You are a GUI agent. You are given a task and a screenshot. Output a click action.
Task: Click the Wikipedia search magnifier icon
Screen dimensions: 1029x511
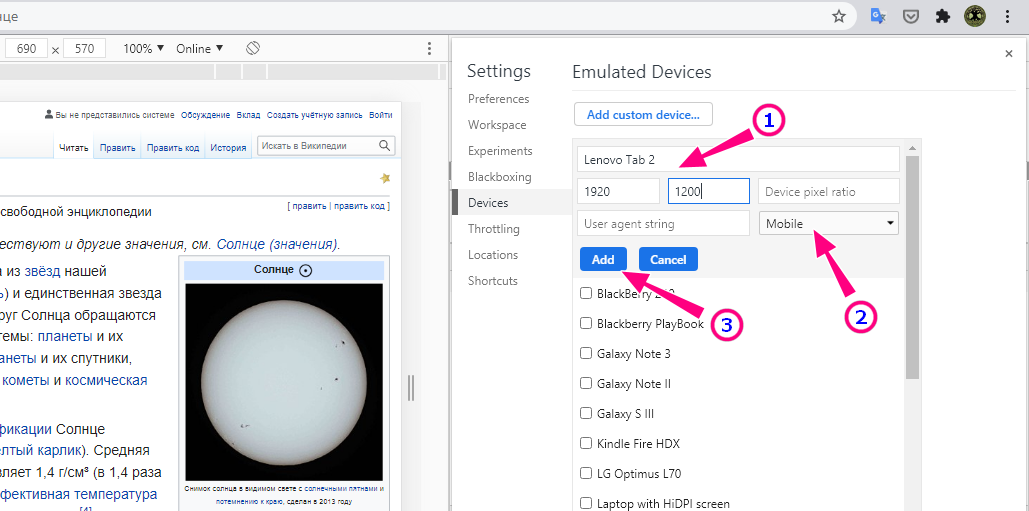[x=385, y=146]
